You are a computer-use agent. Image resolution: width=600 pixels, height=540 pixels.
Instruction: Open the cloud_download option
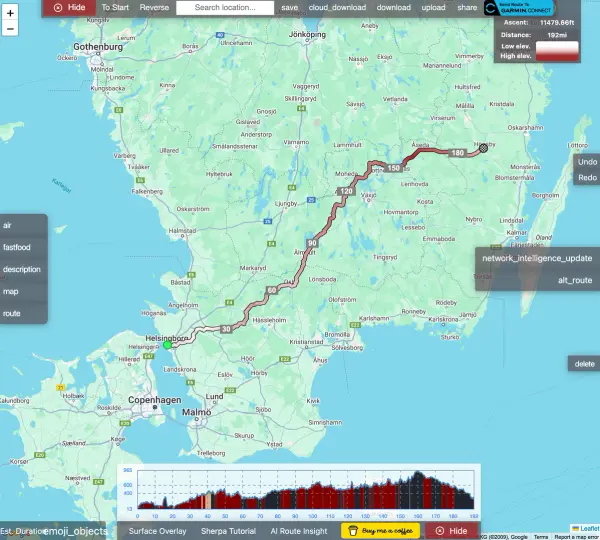click(337, 7)
